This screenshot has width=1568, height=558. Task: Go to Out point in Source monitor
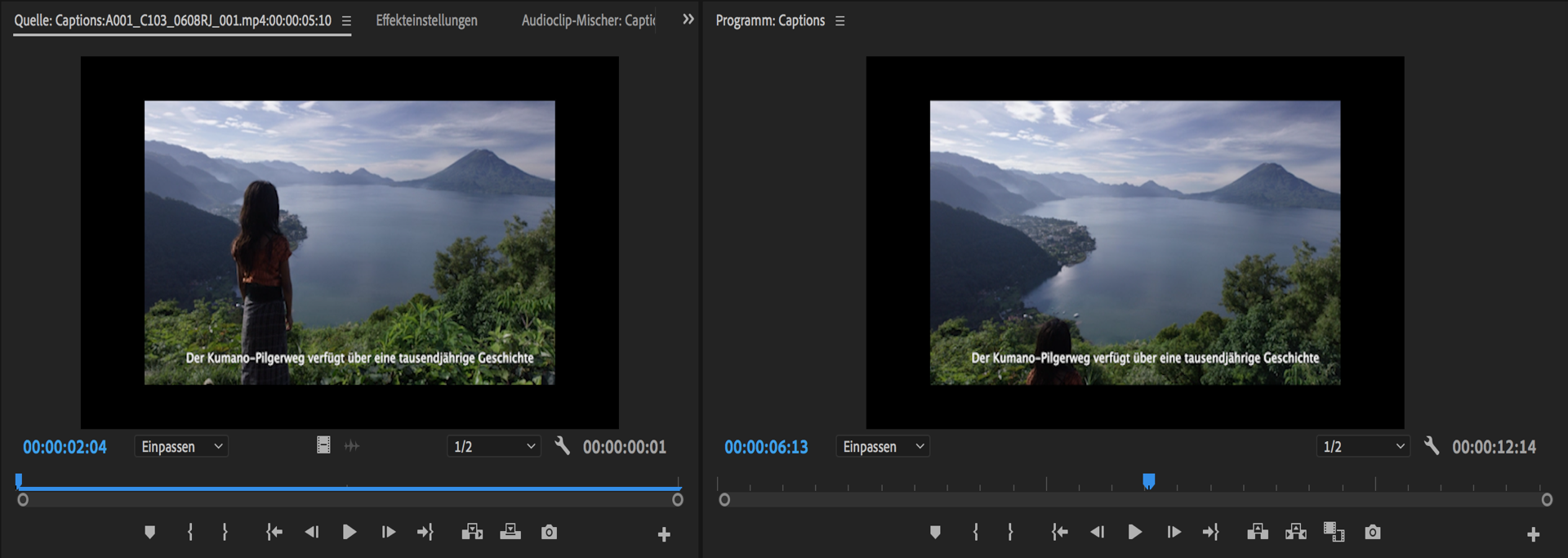(x=425, y=533)
